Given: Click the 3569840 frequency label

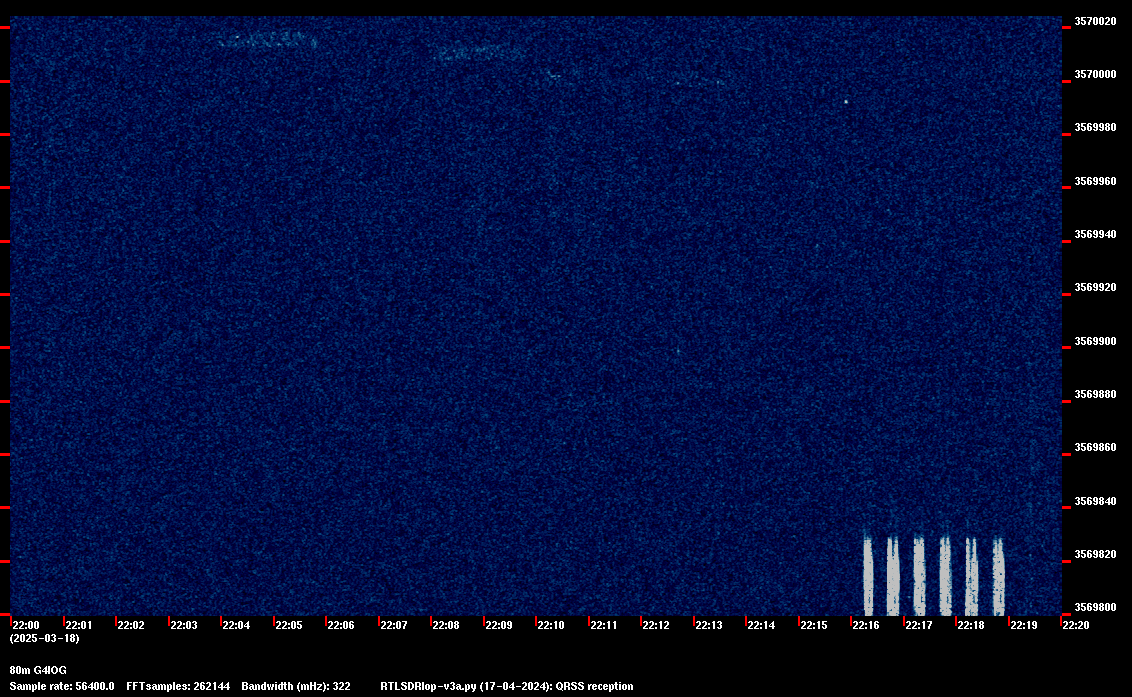Looking at the screenshot, I should click(x=1095, y=501).
